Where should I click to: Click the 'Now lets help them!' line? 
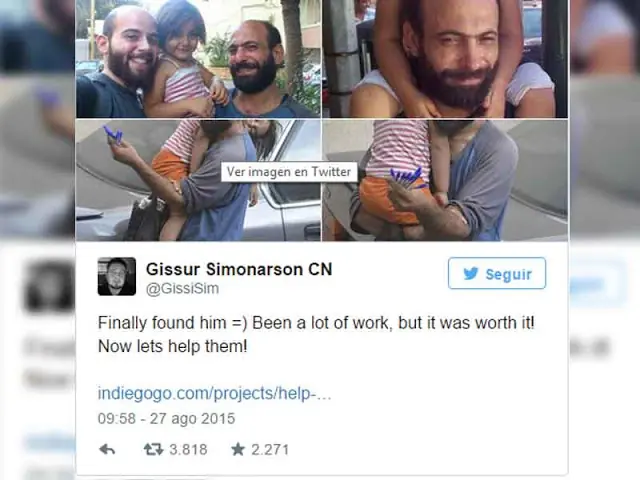pyautogui.click(x=173, y=347)
